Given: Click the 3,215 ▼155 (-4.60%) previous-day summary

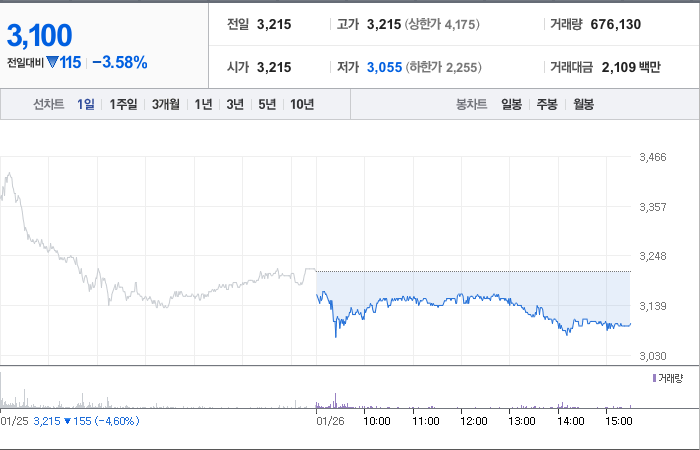Looking at the screenshot, I should pos(86,421).
